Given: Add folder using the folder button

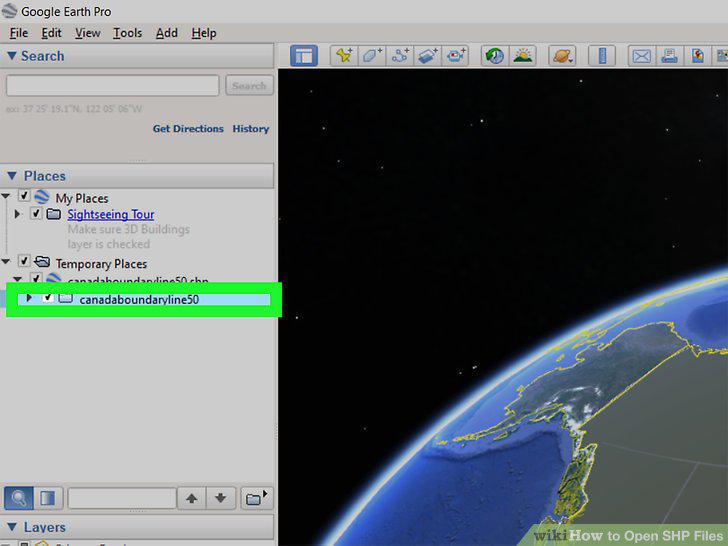Looking at the screenshot, I should coord(257,499).
